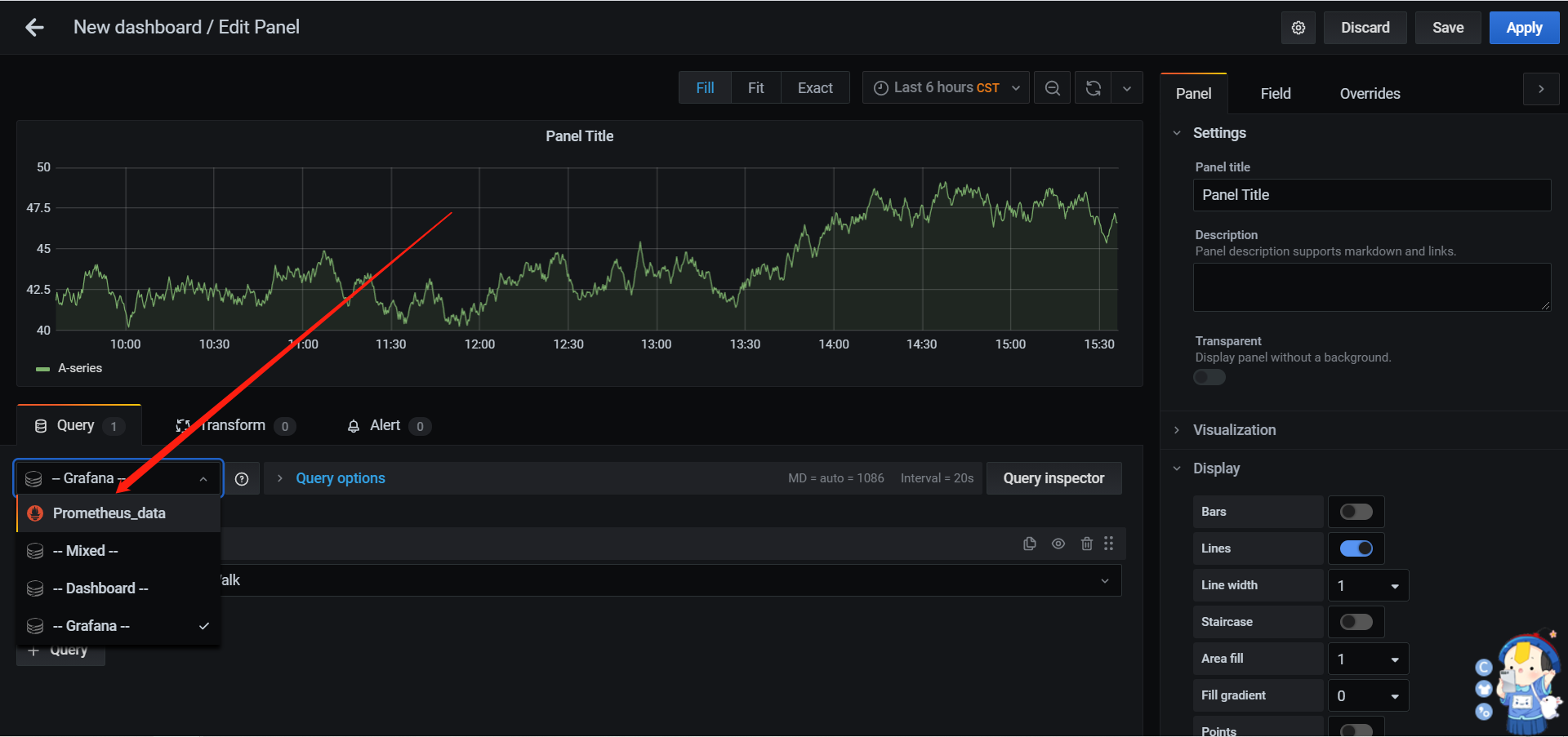Discard panel changes
This screenshot has height=737, width=1568.
pos(1365,28)
